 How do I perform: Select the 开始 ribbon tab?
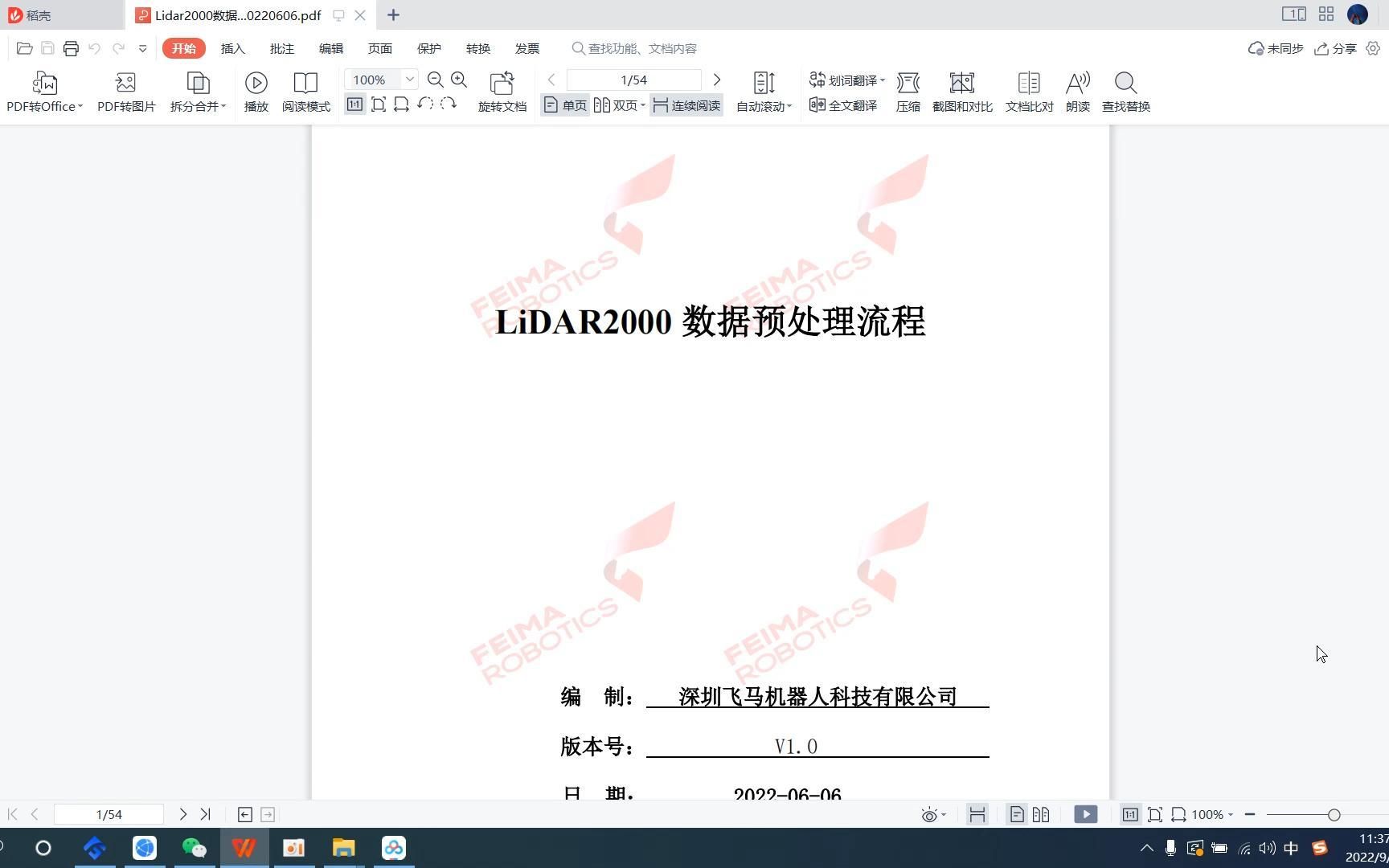point(184,48)
